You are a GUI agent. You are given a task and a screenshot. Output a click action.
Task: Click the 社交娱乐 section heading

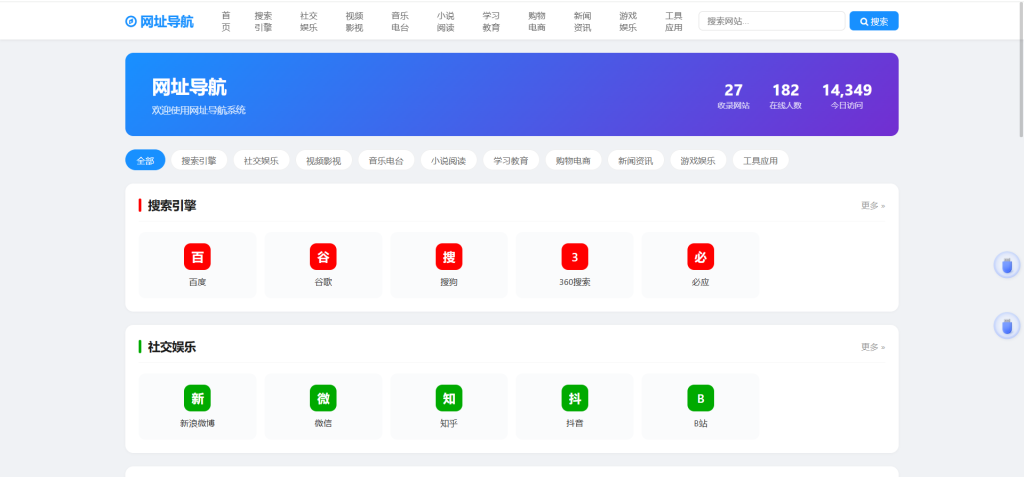(172, 347)
